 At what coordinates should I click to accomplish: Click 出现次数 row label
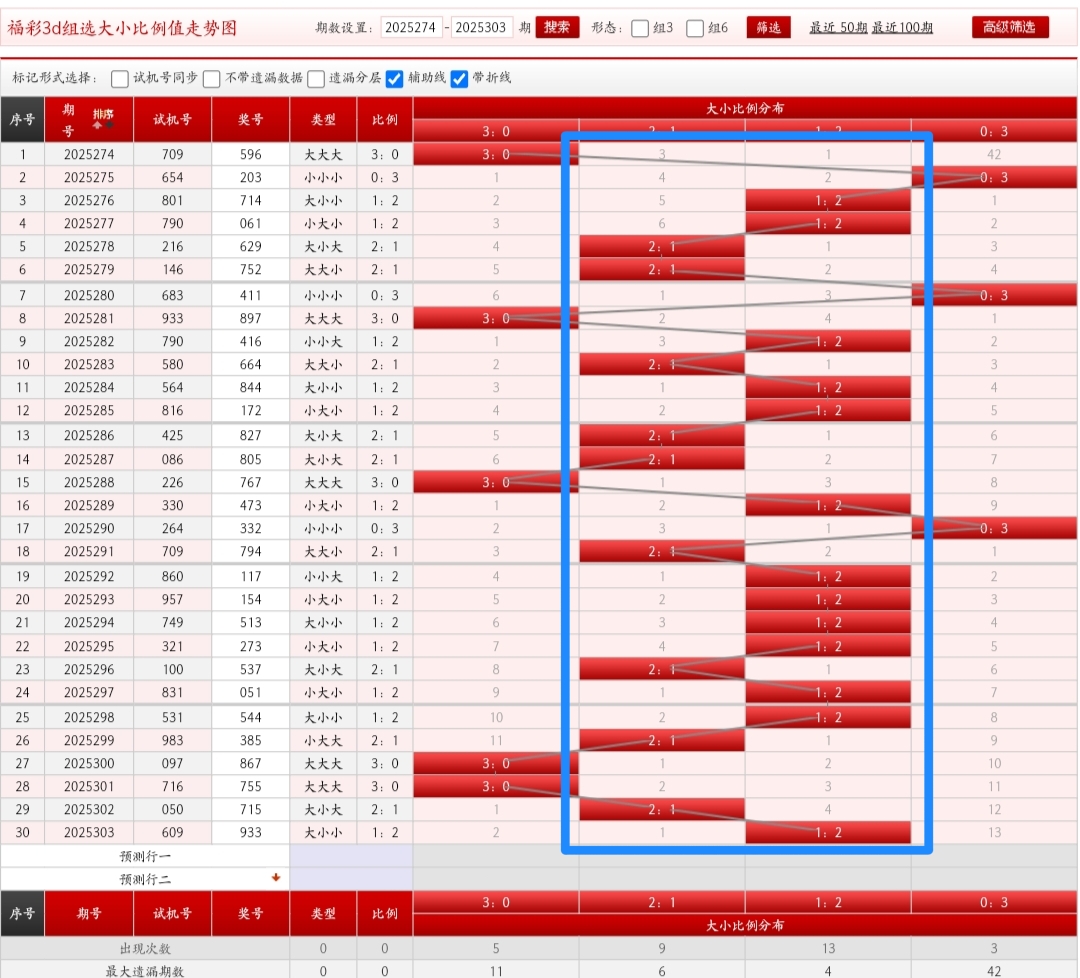pyautogui.click(x=145, y=948)
